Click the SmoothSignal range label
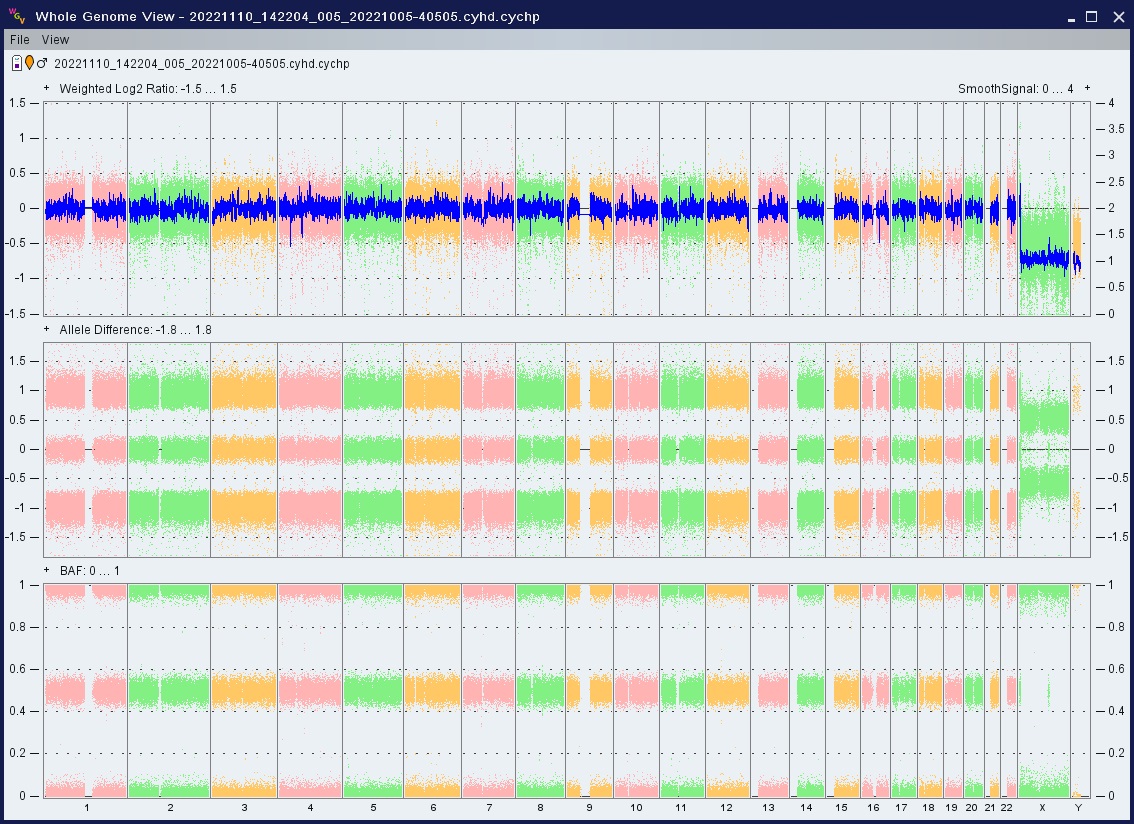The width and height of the screenshot is (1134, 824). click(1015, 89)
